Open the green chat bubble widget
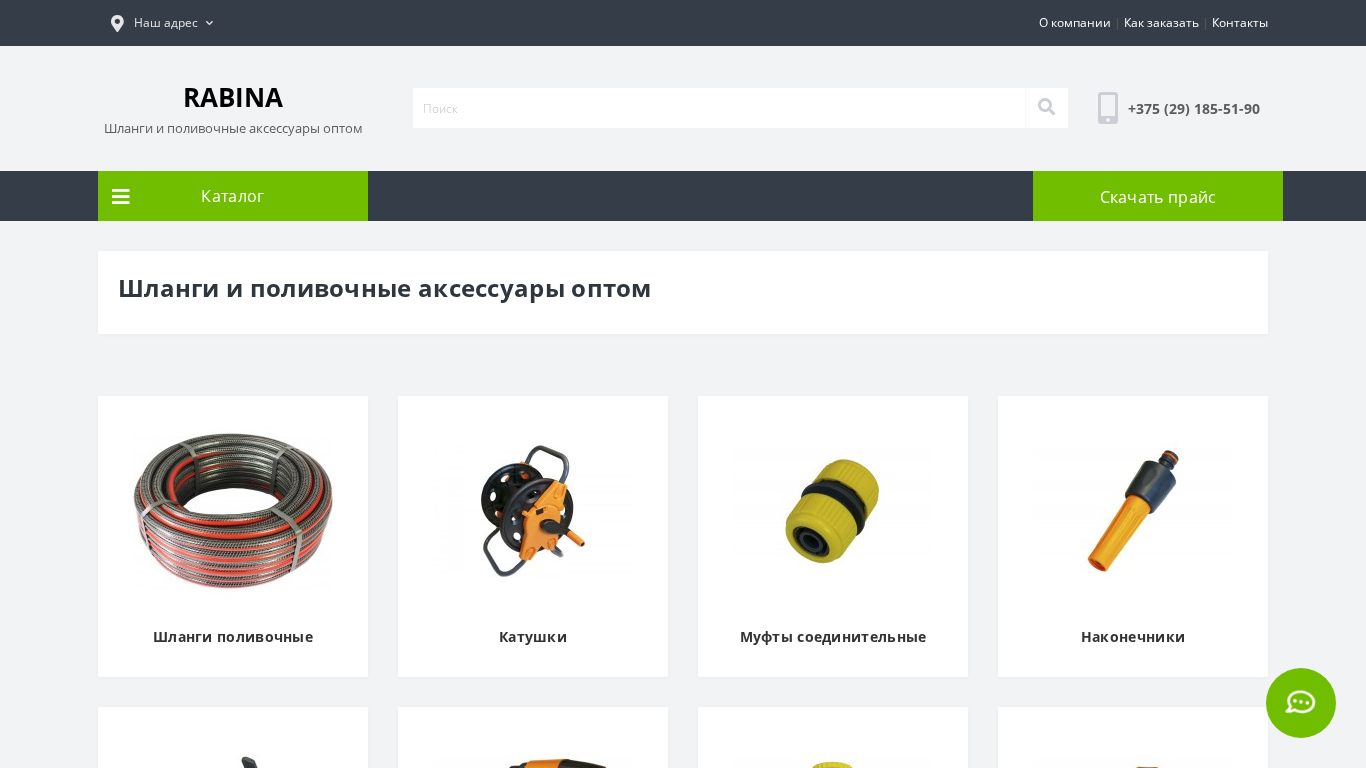The image size is (1366, 768). (1301, 703)
